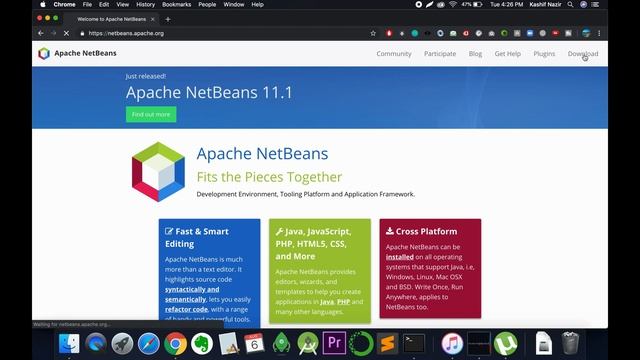The width and height of the screenshot is (640, 360).
Task: Open Safari from the dock
Action: 149,343
